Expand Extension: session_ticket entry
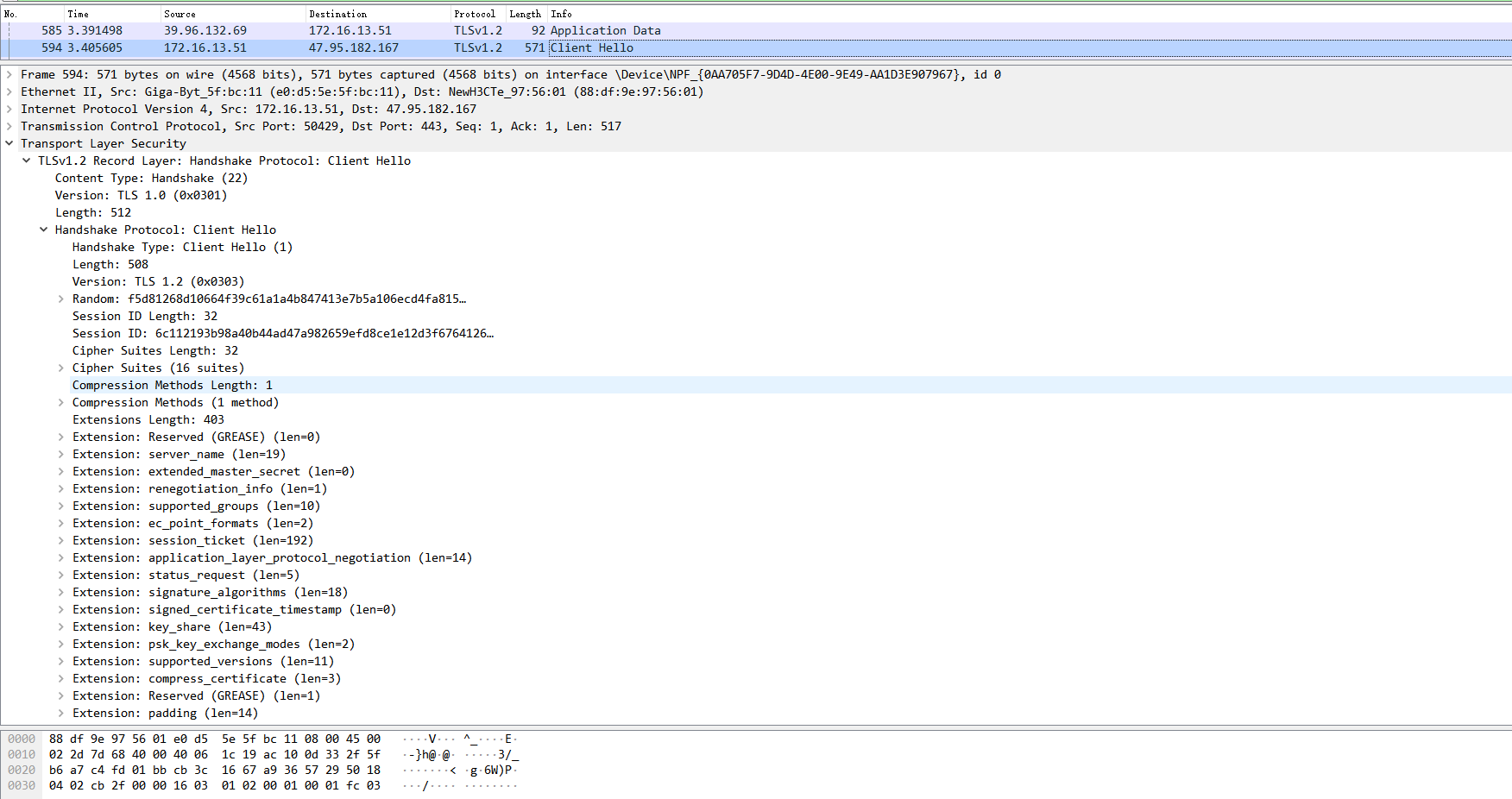This screenshot has height=799, width=1512. coord(61,541)
